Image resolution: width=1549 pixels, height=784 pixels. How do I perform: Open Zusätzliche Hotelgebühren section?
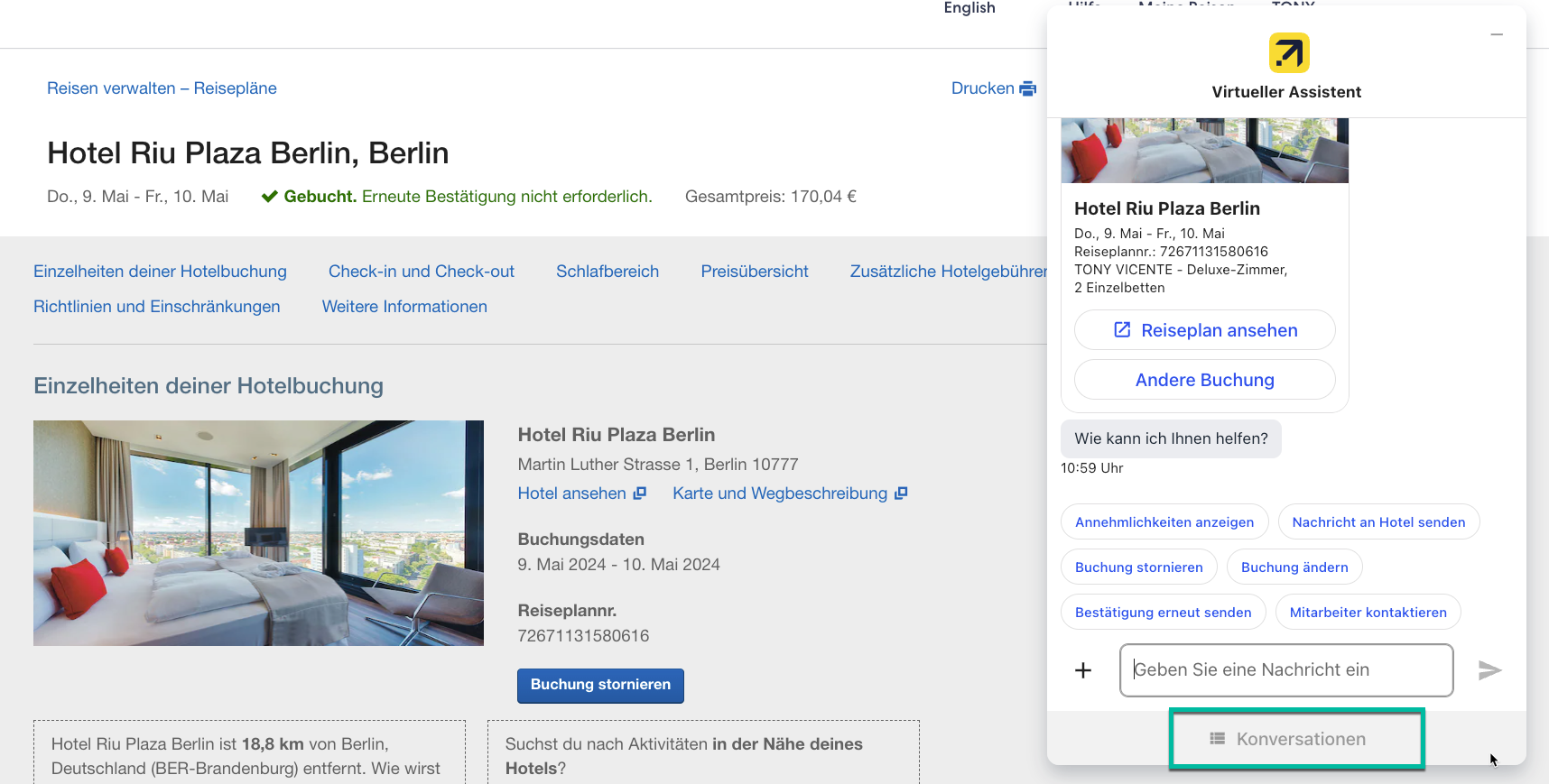click(x=949, y=272)
